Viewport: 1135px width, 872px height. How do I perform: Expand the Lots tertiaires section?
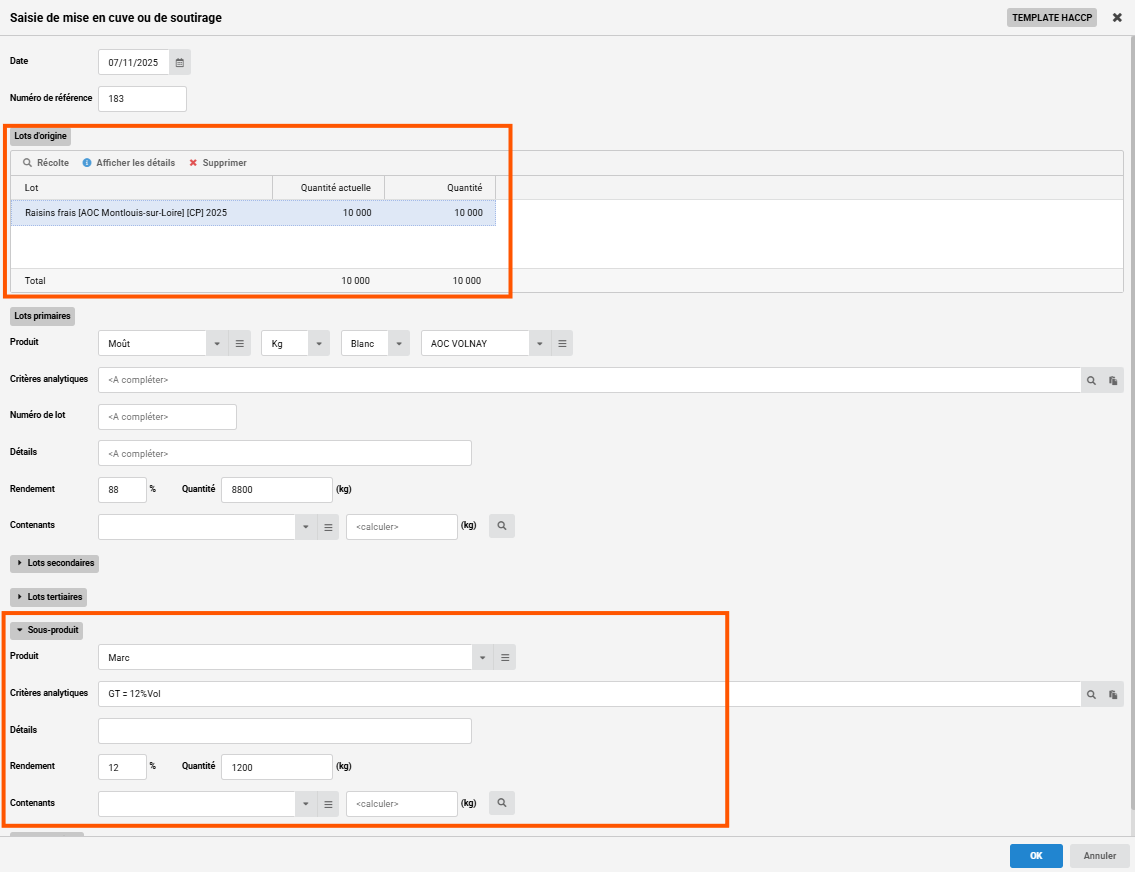pyautogui.click(x=48, y=597)
